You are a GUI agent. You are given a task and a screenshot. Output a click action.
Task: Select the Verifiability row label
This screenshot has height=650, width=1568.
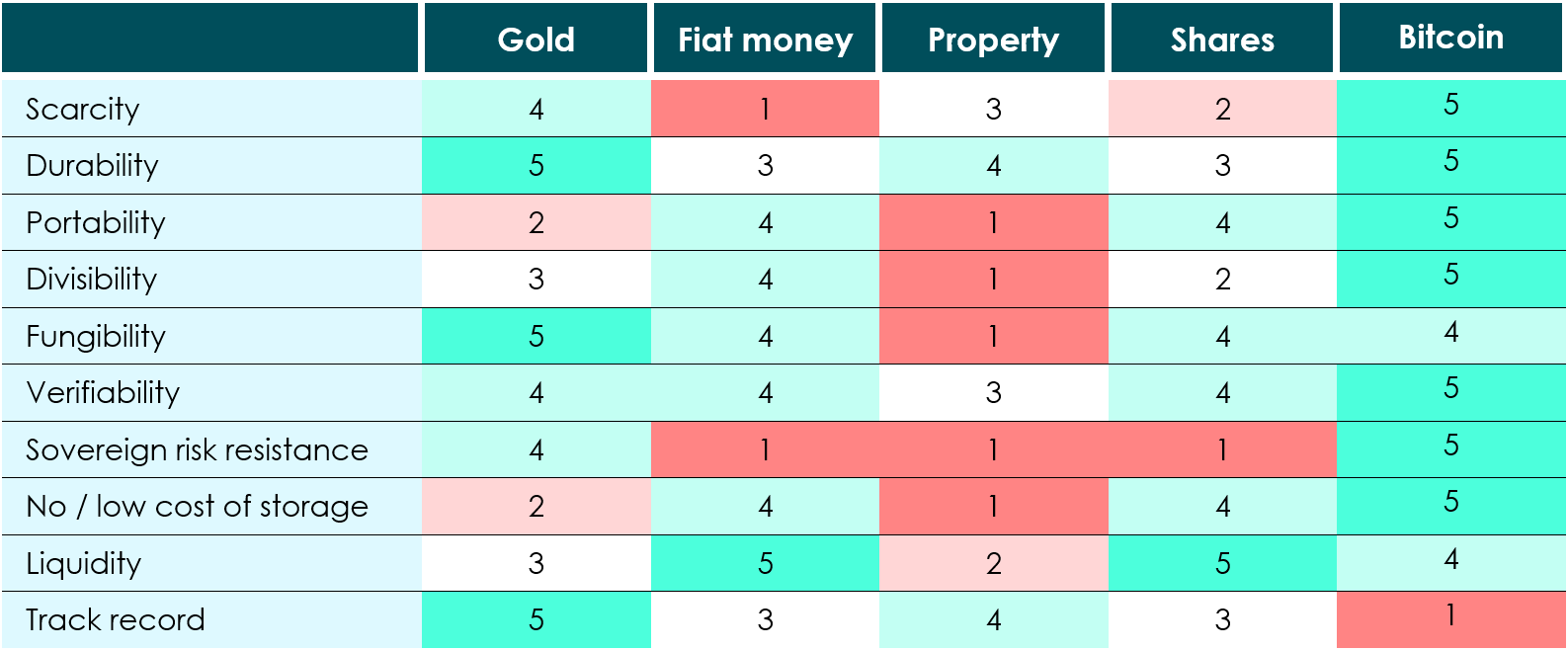[103, 392]
